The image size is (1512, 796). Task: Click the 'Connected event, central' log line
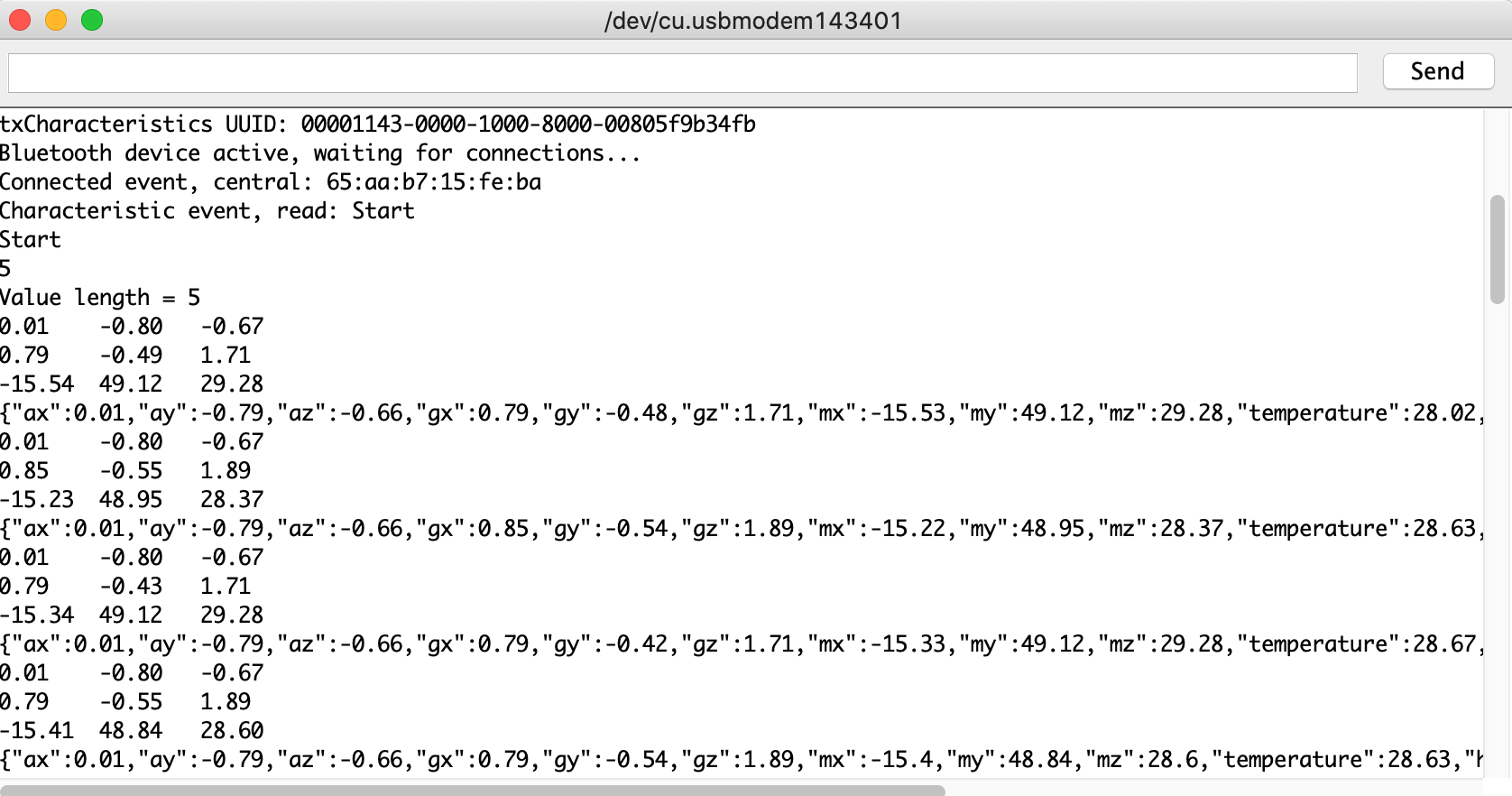click(271, 182)
